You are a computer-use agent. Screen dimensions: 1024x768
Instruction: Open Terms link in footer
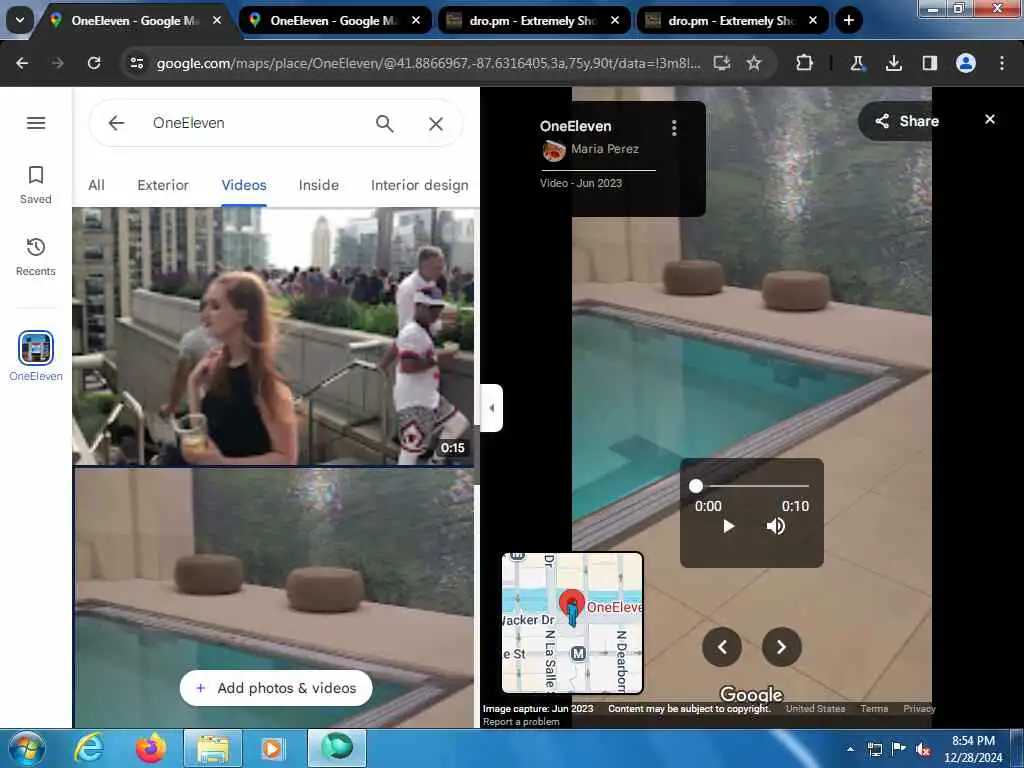874,709
